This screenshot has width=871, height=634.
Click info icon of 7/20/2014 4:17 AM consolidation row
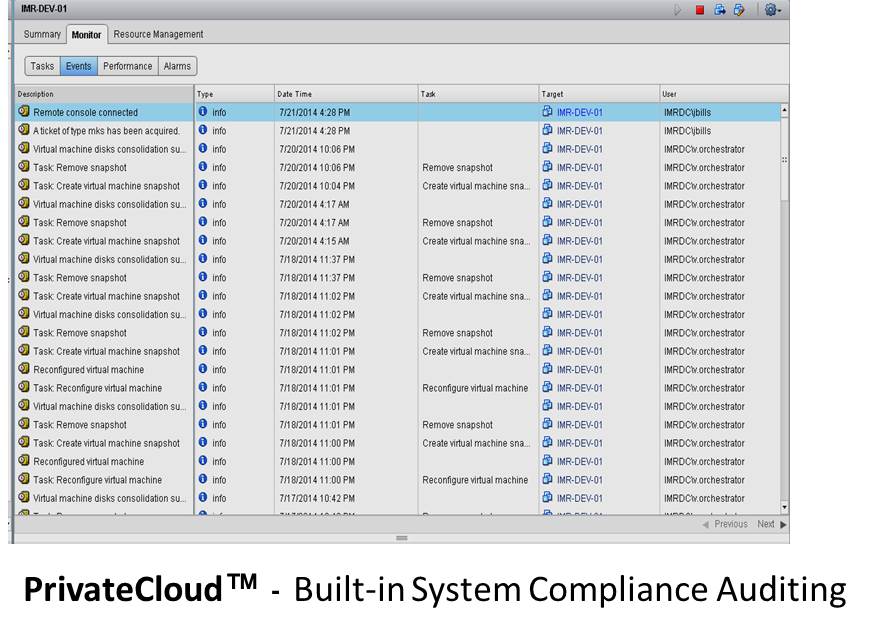tap(203, 203)
